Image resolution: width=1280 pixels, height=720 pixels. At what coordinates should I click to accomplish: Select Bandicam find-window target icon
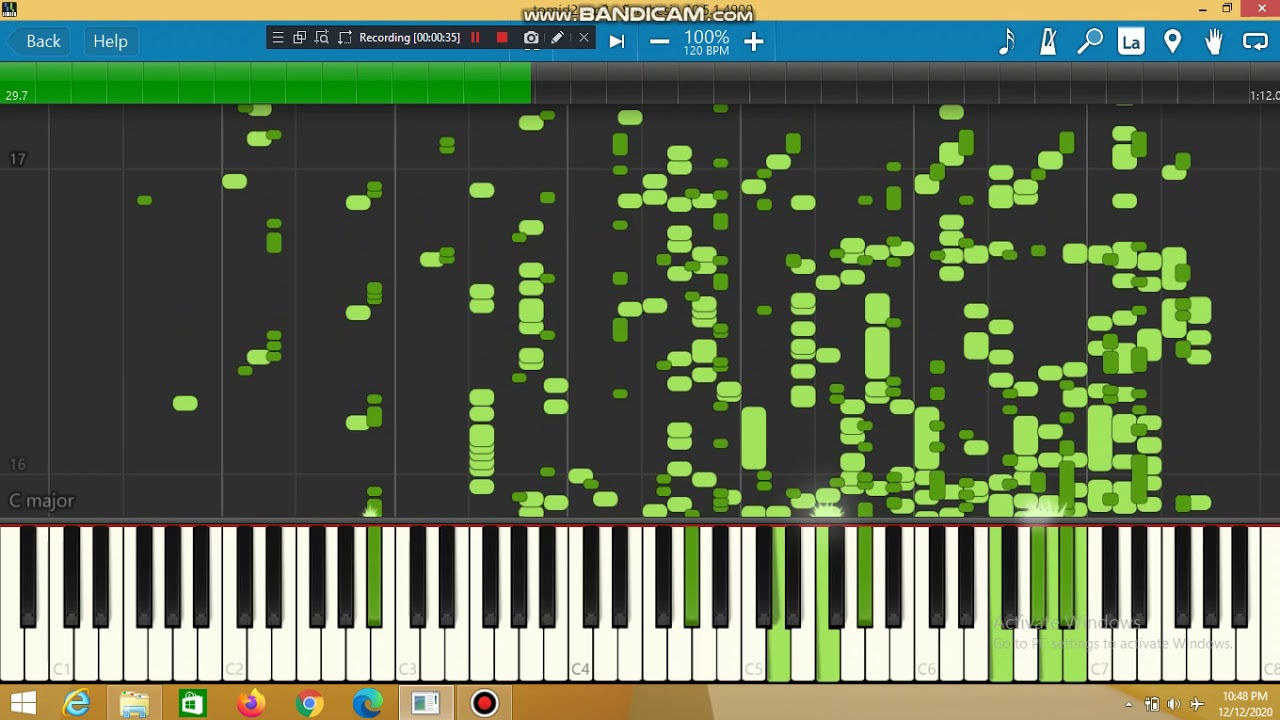(322, 38)
